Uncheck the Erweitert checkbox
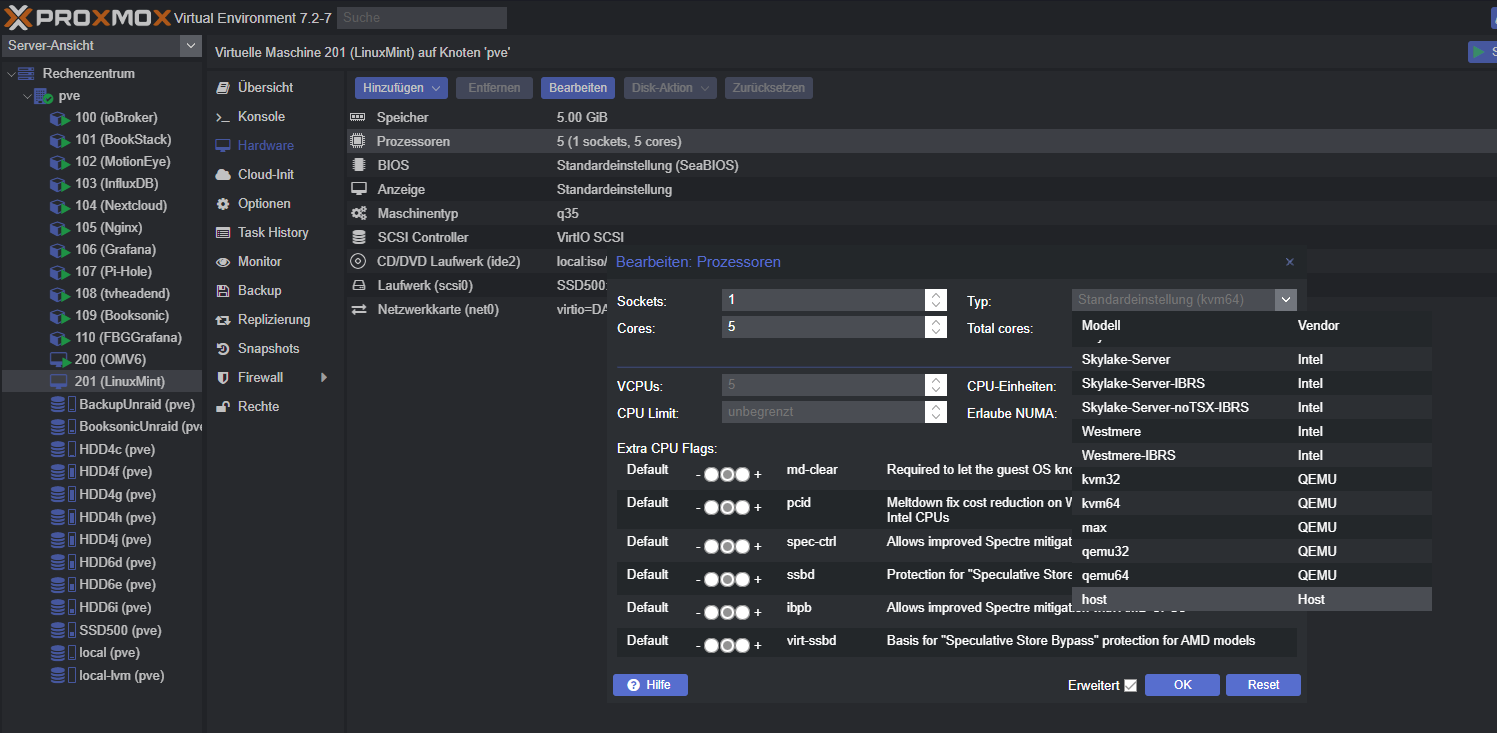Image resolution: width=1497 pixels, height=733 pixels. [1130, 685]
